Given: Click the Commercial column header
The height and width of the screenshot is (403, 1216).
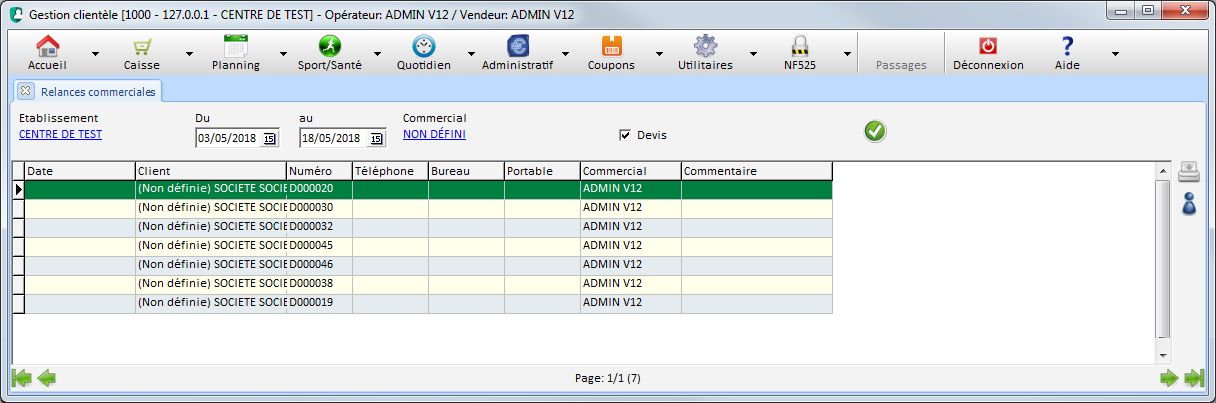Looking at the screenshot, I should tap(631, 171).
